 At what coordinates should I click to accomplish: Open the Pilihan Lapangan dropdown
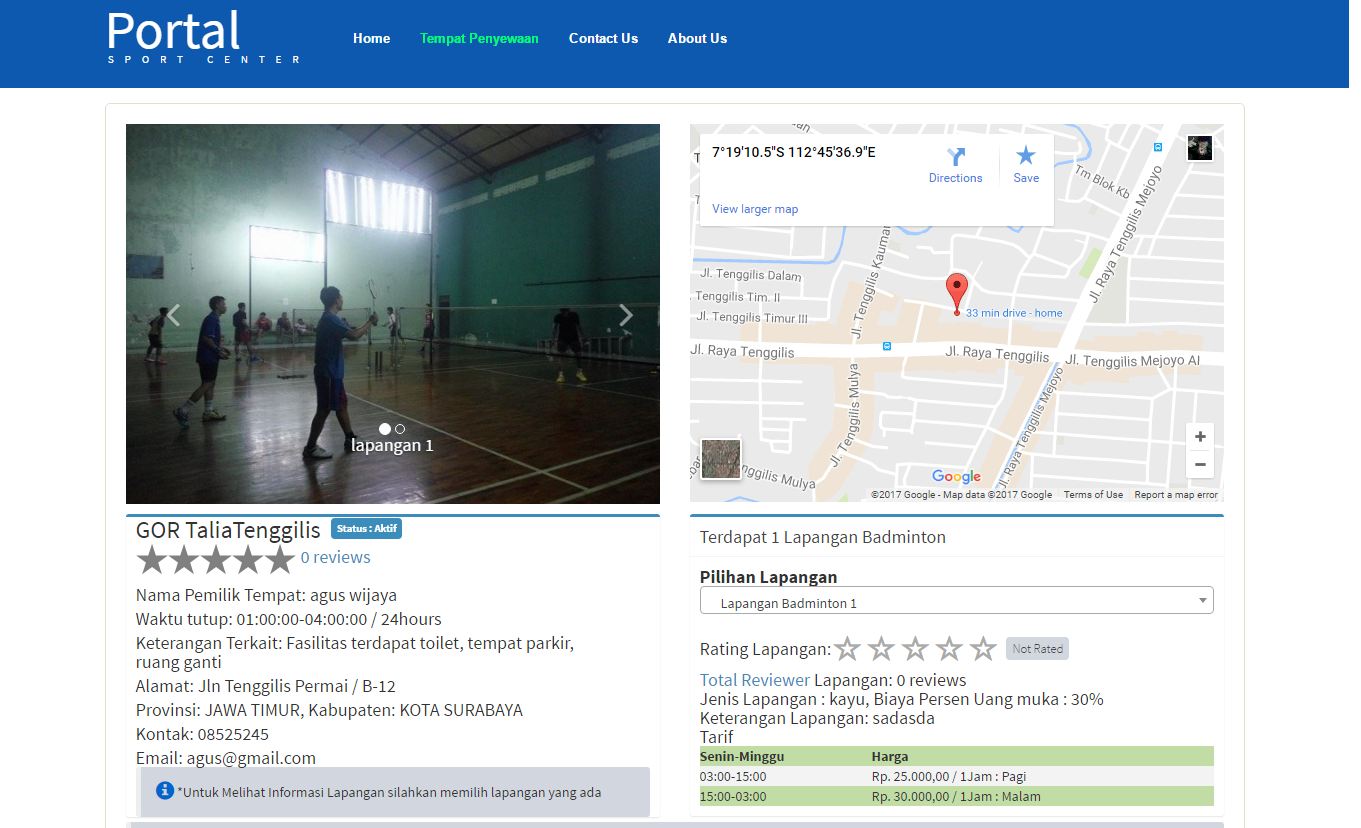point(956,600)
